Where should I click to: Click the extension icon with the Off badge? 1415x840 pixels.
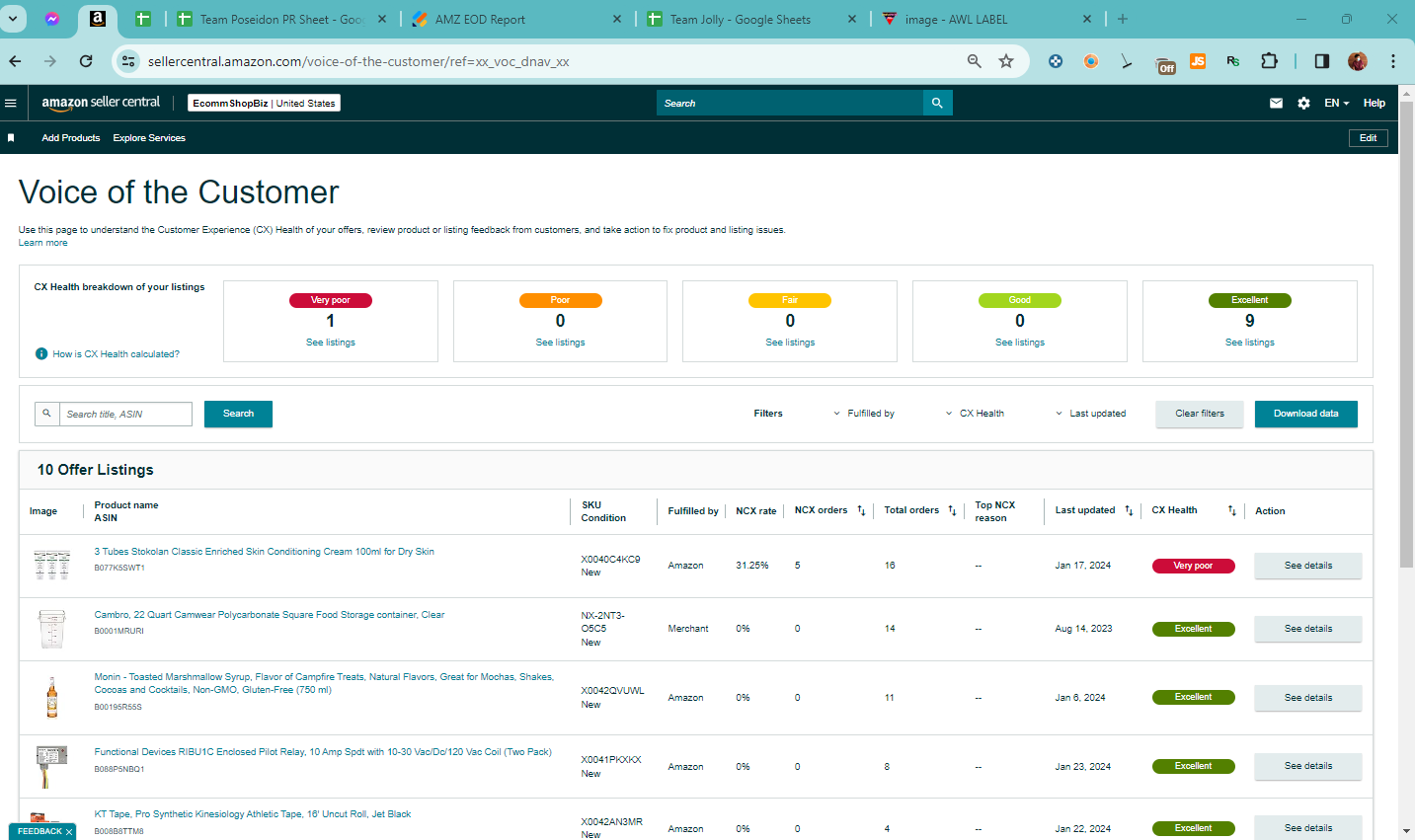click(x=1164, y=64)
